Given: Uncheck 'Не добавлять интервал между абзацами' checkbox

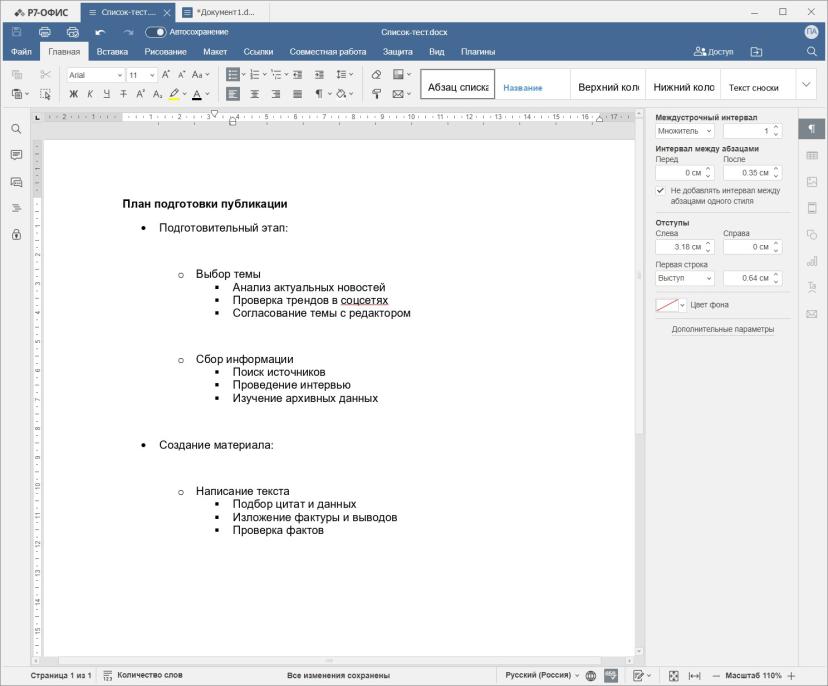Looking at the screenshot, I should [x=660, y=190].
